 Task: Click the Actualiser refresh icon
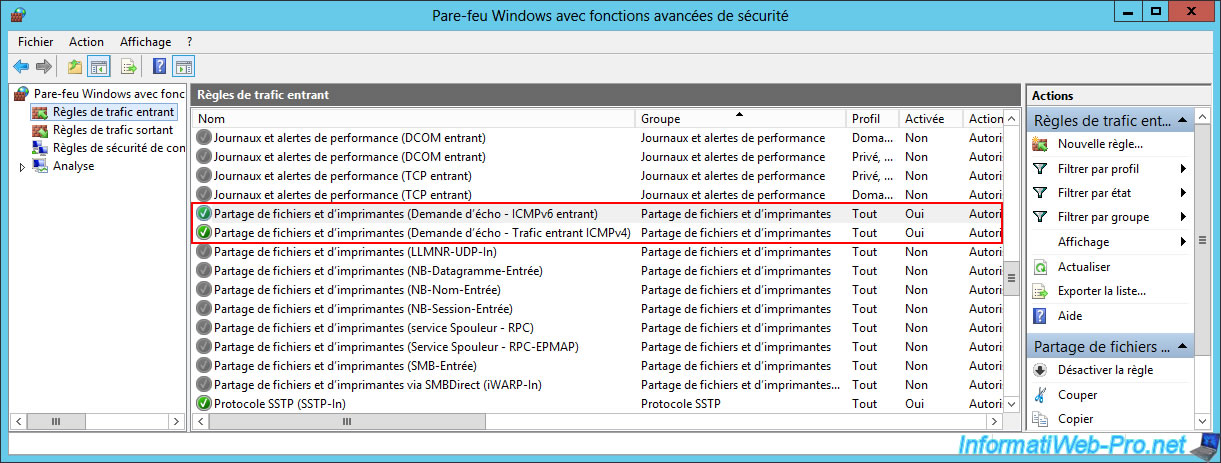coord(1040,267)
